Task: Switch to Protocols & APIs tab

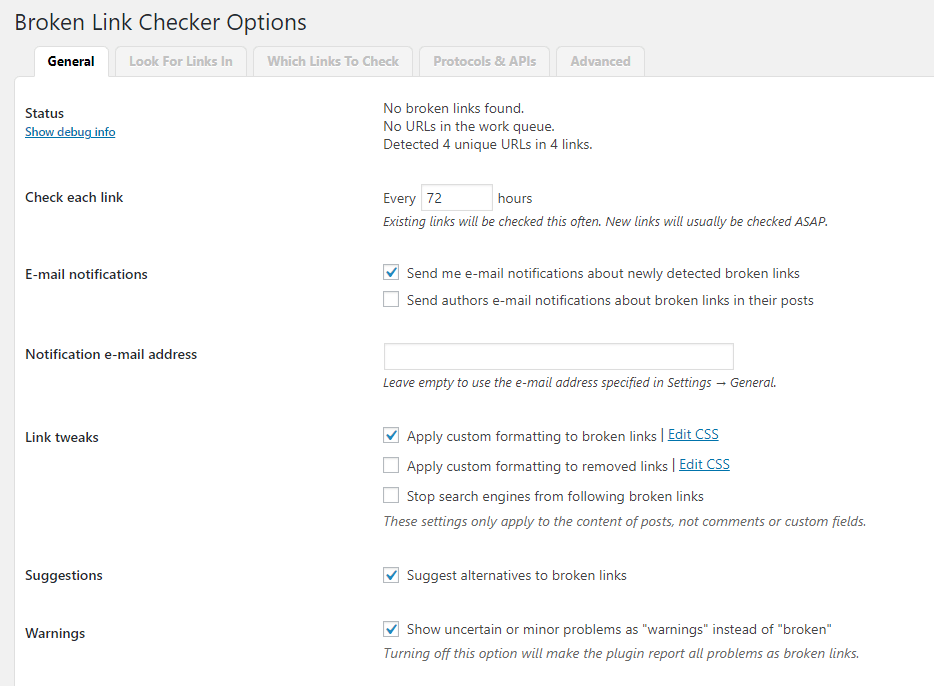Action: click(x=484, y=61)
